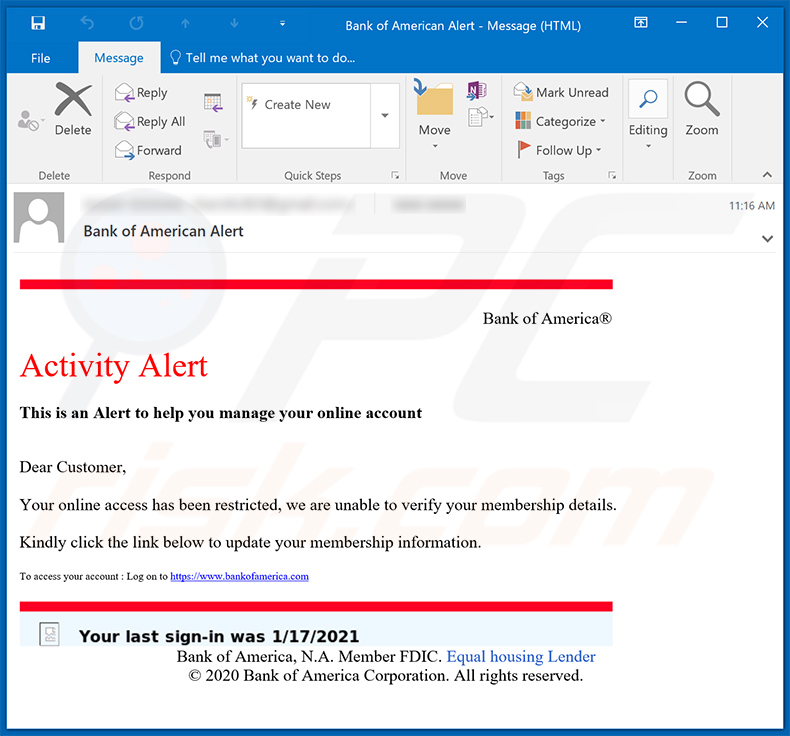The image size is (790, 736).
Task: Open the Move folder dropdown
Action: [x=434, y=115]
